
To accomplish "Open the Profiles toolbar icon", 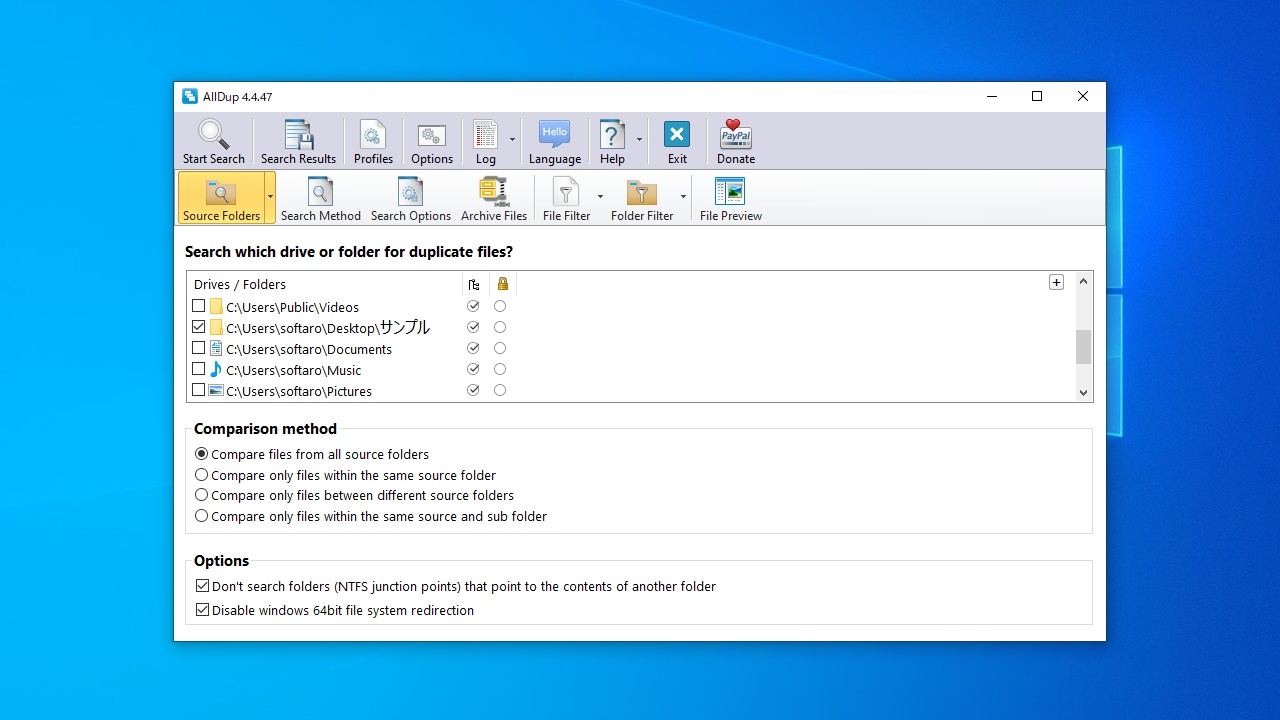I will [373, 134].
